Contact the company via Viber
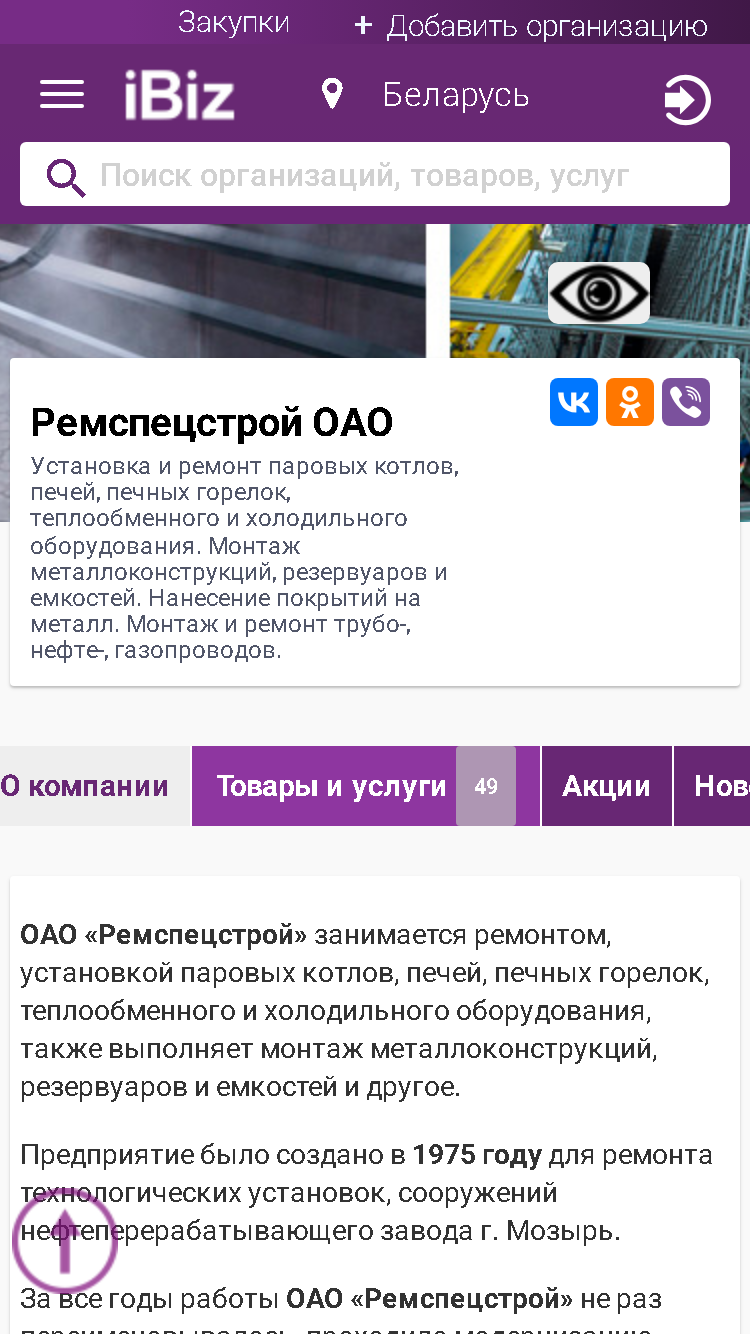Viewport: 750px width, 1334px height. click(686, 402)
